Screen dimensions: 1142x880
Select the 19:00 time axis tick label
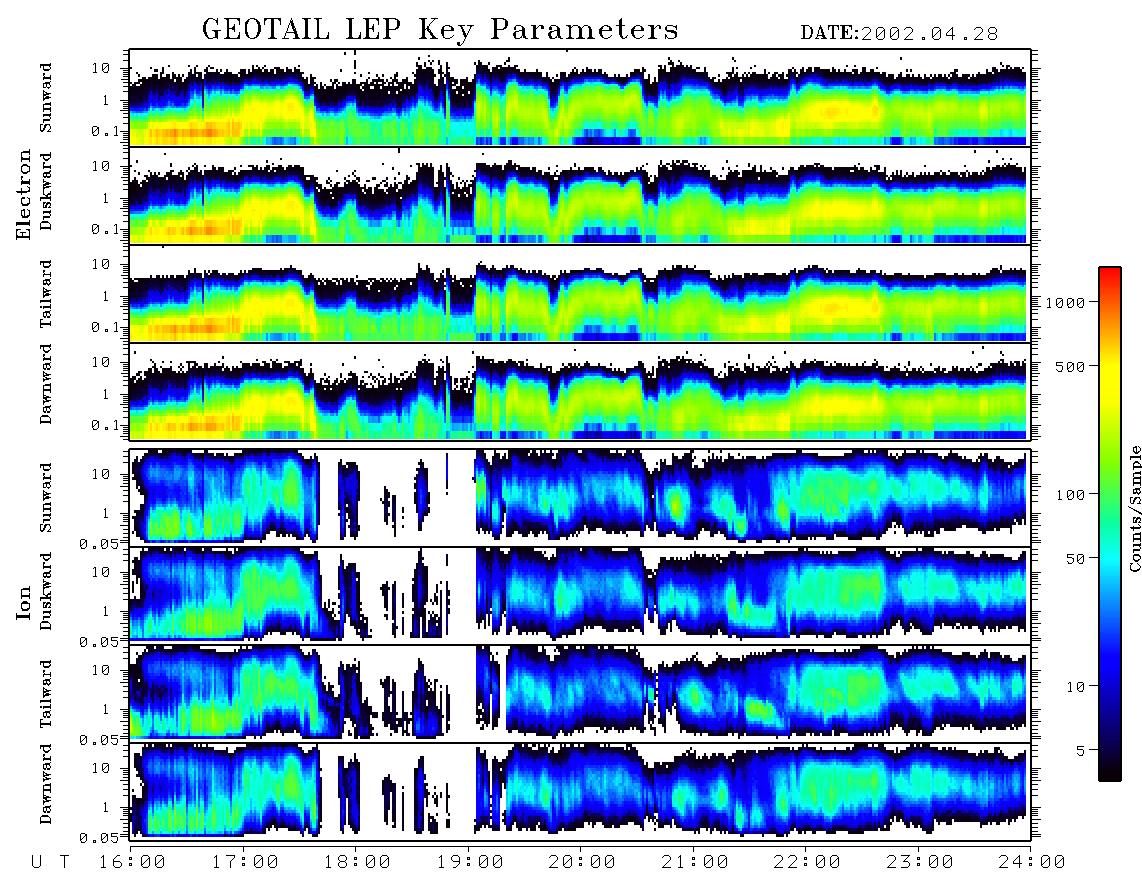tap(470, 863)
